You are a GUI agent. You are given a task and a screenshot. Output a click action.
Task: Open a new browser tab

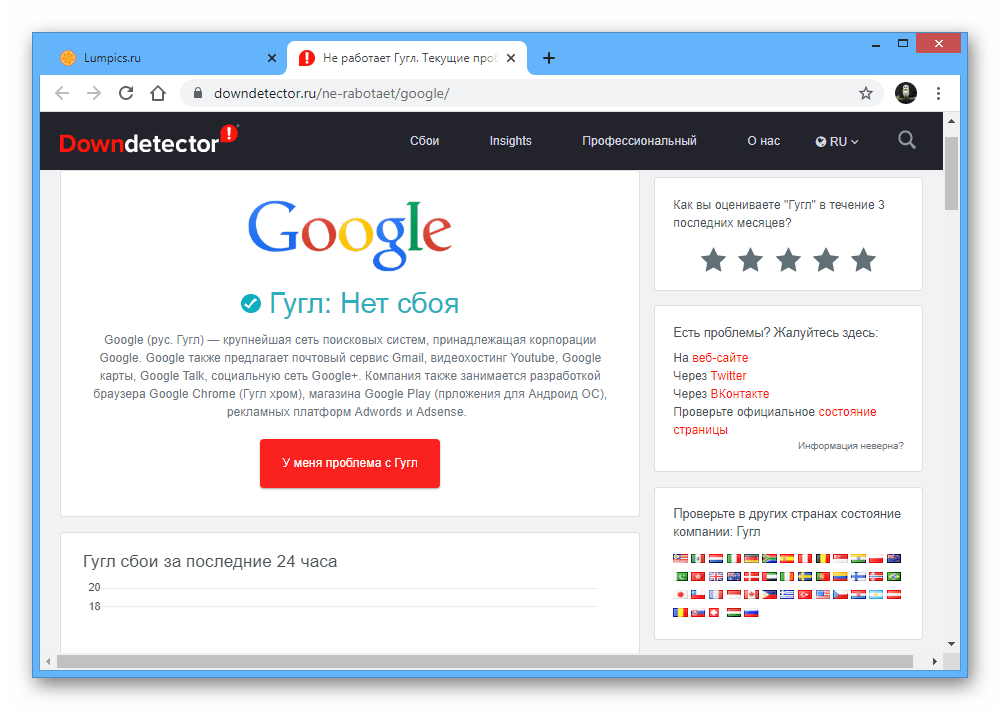click(548, 58)
